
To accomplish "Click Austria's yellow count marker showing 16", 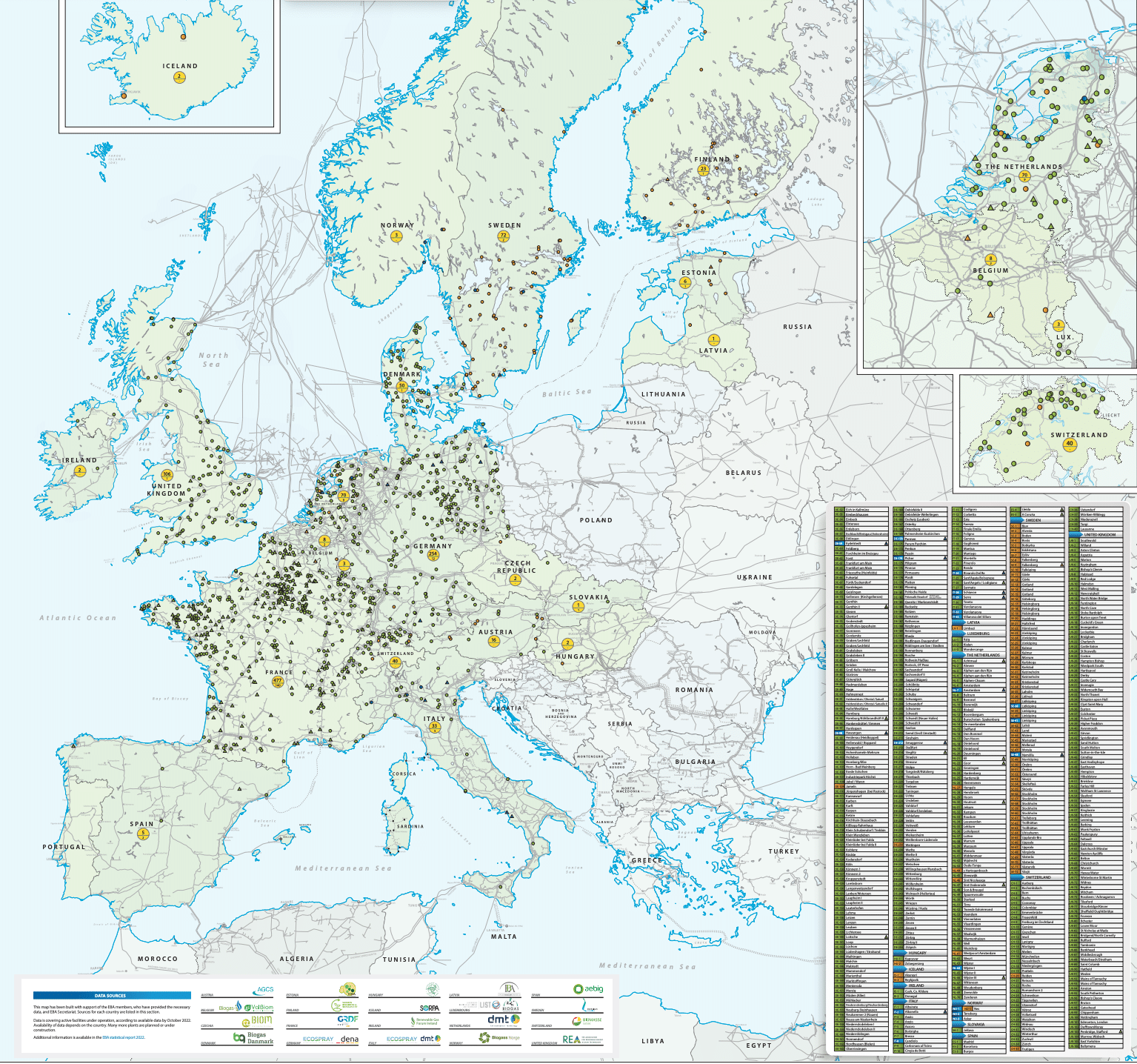I will click(493, 640).
